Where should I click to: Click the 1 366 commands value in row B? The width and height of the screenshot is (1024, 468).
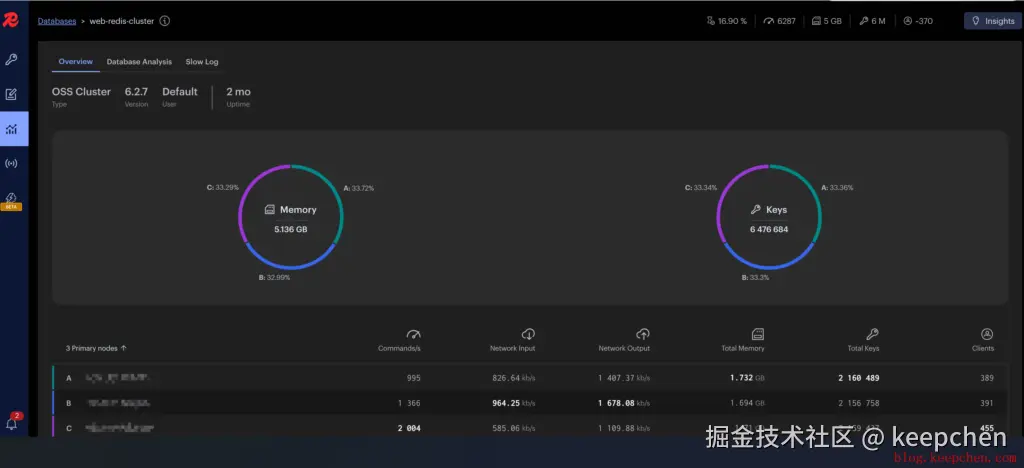tap(409, 403)
